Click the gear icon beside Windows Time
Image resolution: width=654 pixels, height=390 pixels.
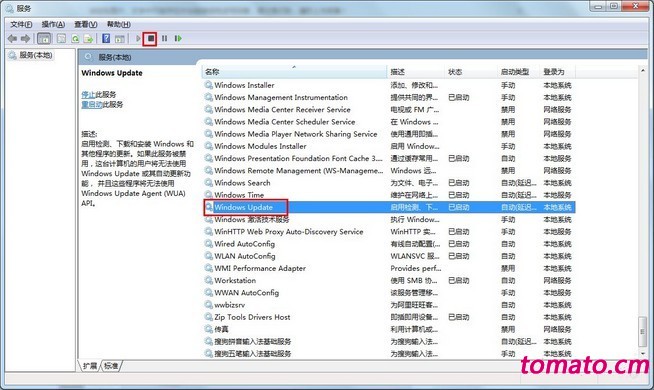click(x=208, y=195)
